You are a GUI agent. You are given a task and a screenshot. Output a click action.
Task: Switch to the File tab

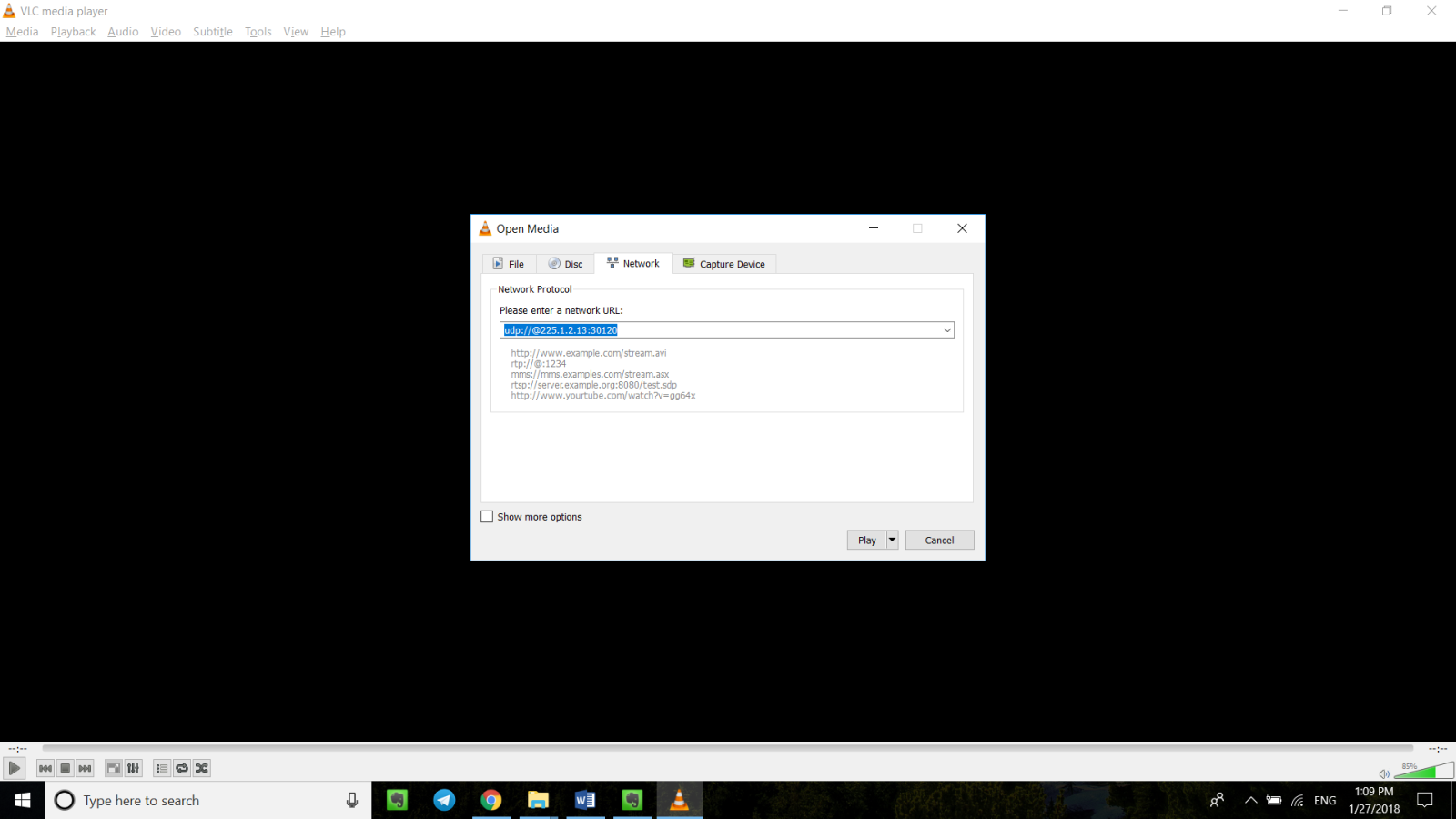pos(509,264)
